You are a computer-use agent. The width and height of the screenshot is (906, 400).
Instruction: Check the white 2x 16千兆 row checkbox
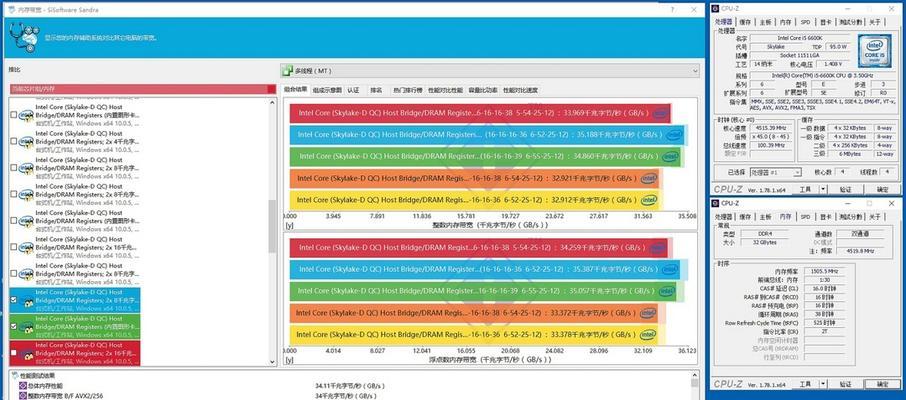[x=13, y=247]
